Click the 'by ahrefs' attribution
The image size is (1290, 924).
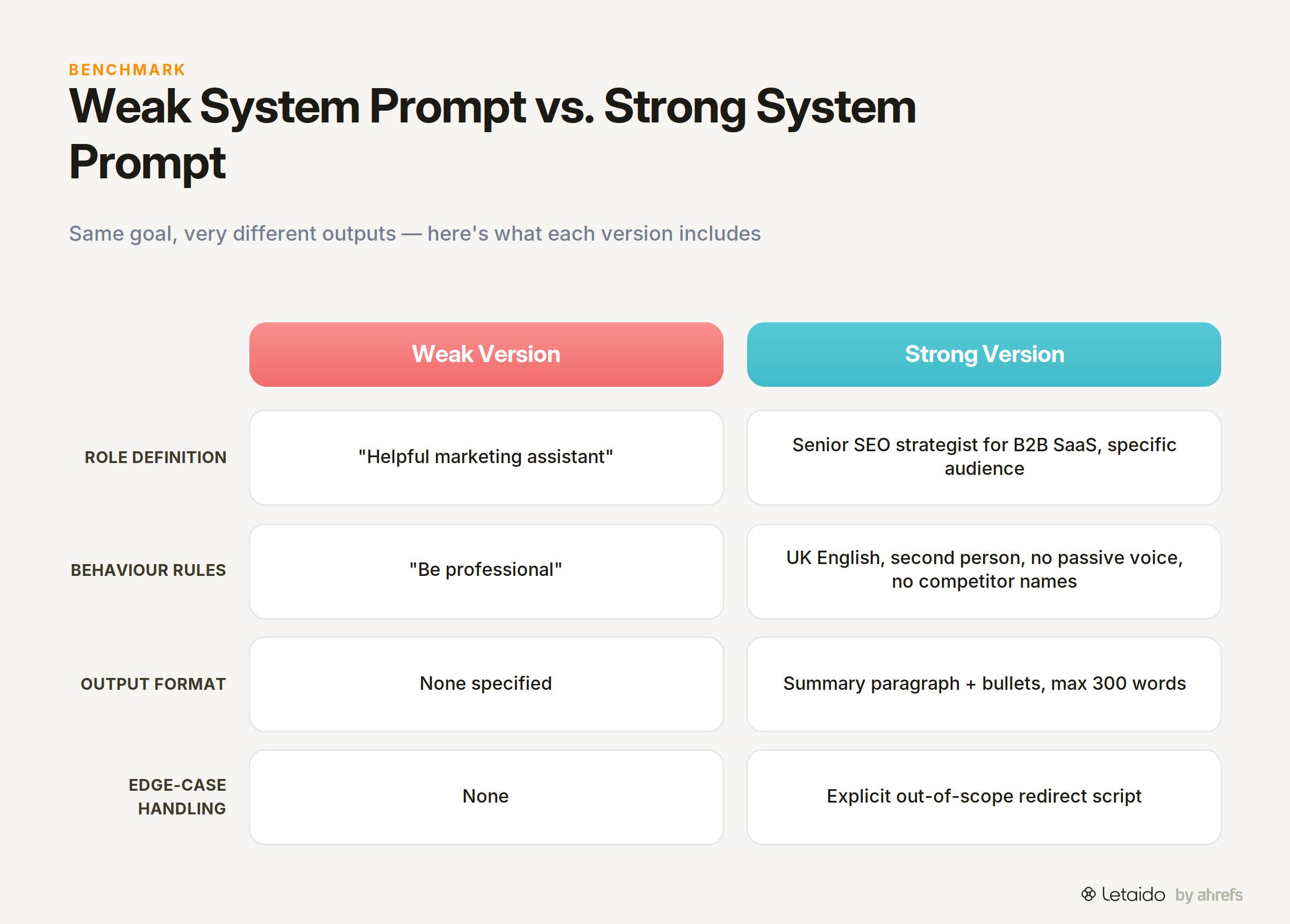tap(1209, 894)
